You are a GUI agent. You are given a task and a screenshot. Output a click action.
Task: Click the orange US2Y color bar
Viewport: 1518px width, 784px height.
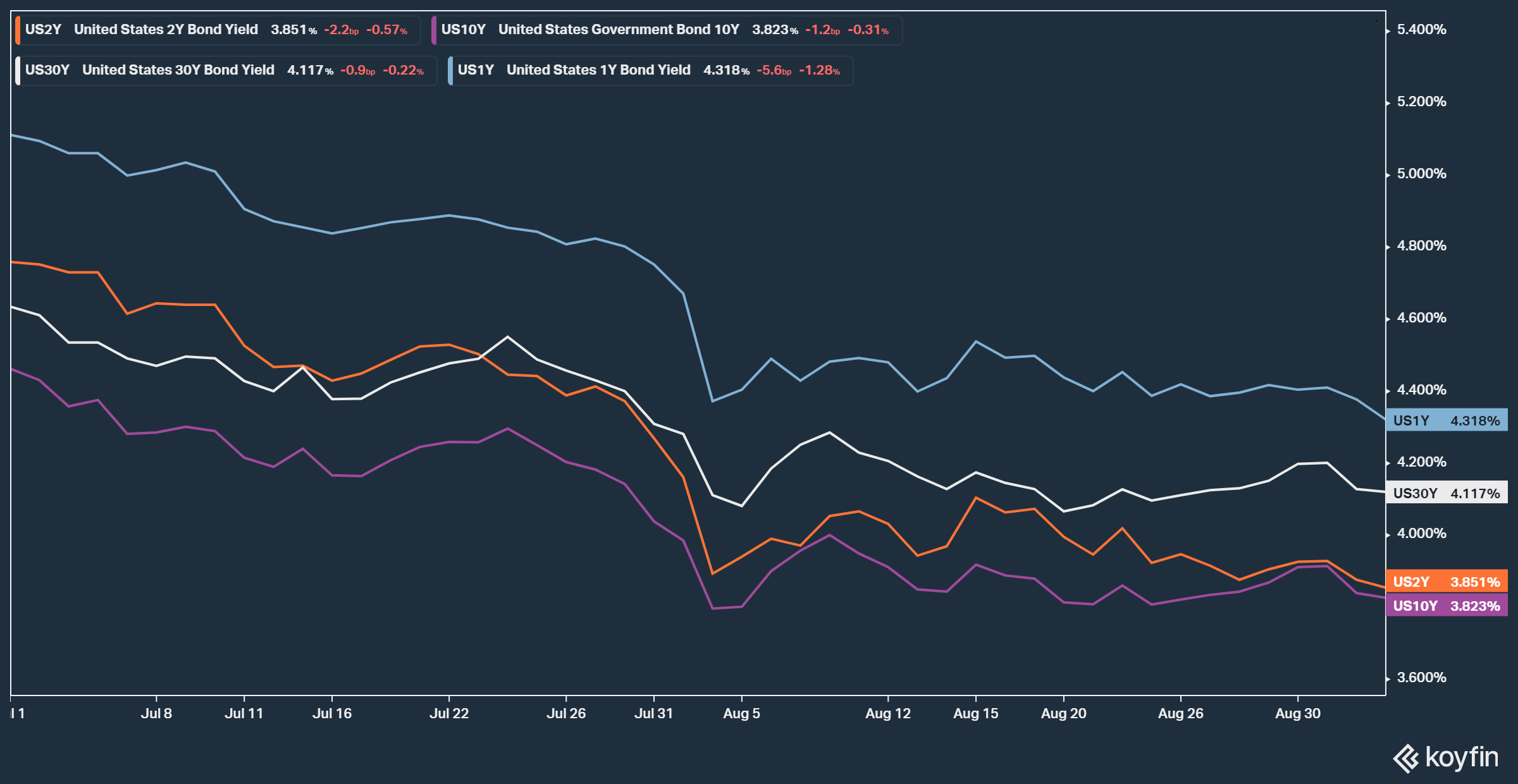(18, 30)
